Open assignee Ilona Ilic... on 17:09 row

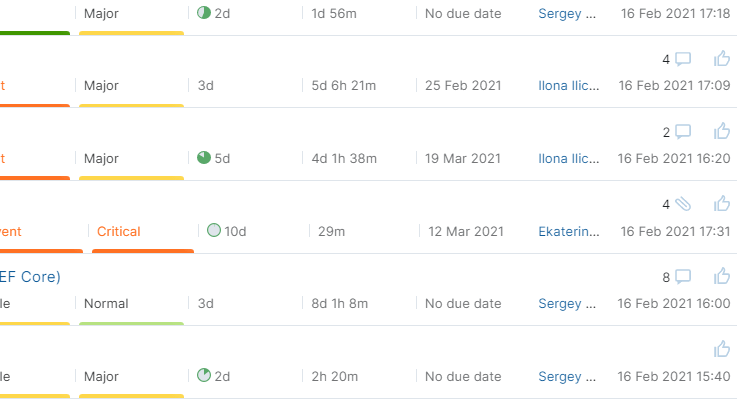(x=569, y=85)
